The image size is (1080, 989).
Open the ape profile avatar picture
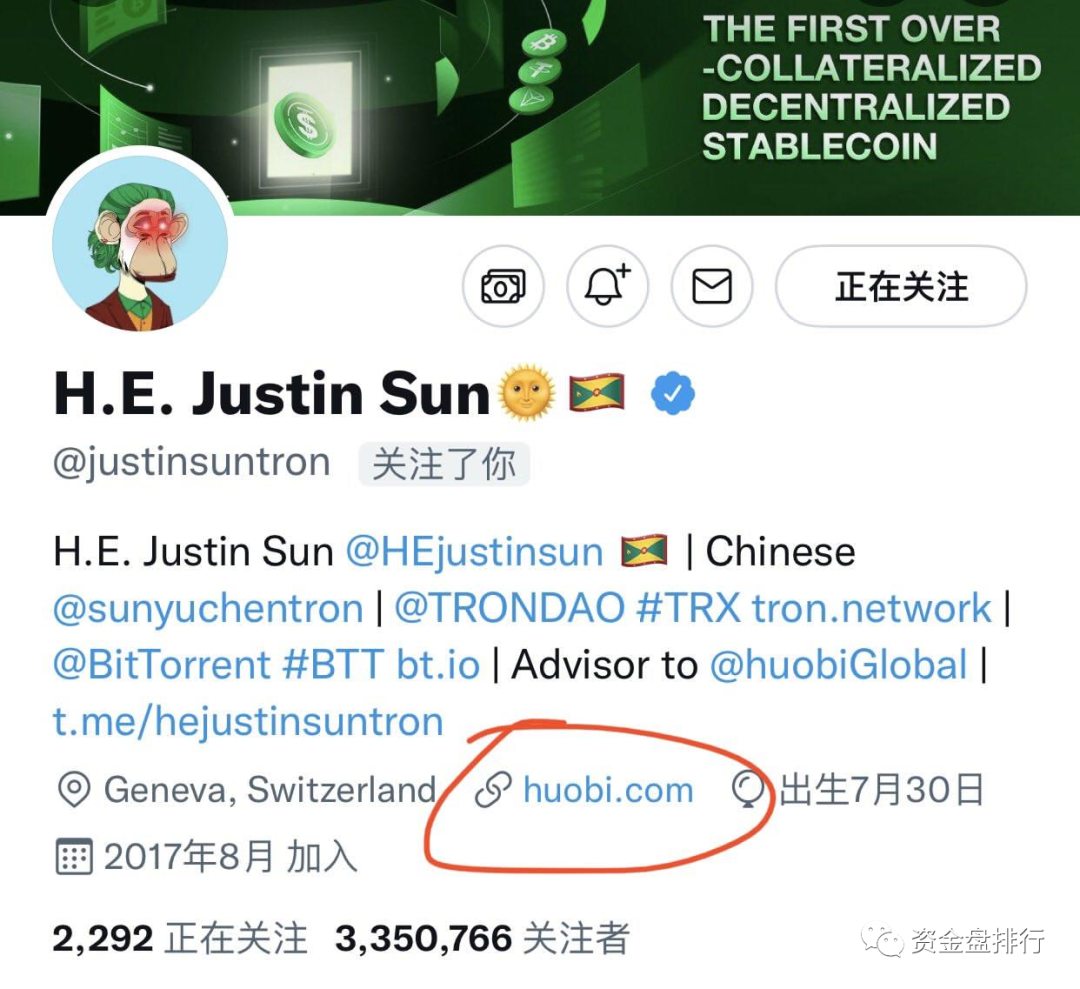[x=140, y=243]
